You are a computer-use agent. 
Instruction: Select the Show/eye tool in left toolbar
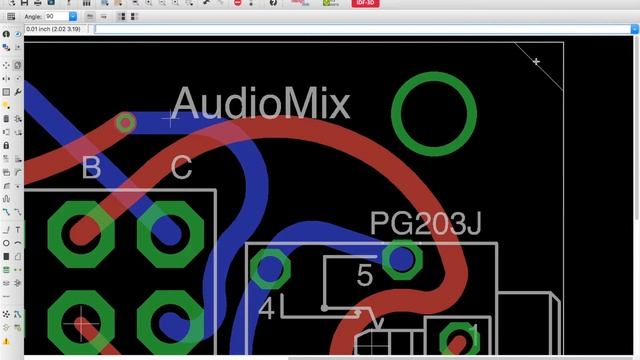(18, 34)
